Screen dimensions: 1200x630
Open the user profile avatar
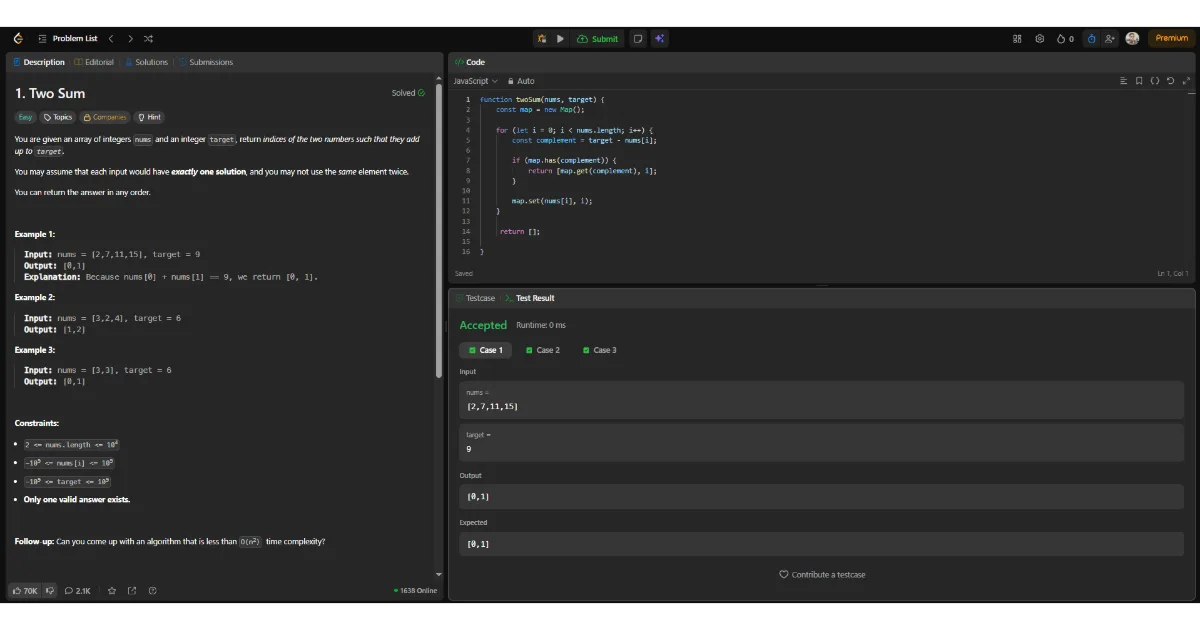click(x=1132, y=39)
